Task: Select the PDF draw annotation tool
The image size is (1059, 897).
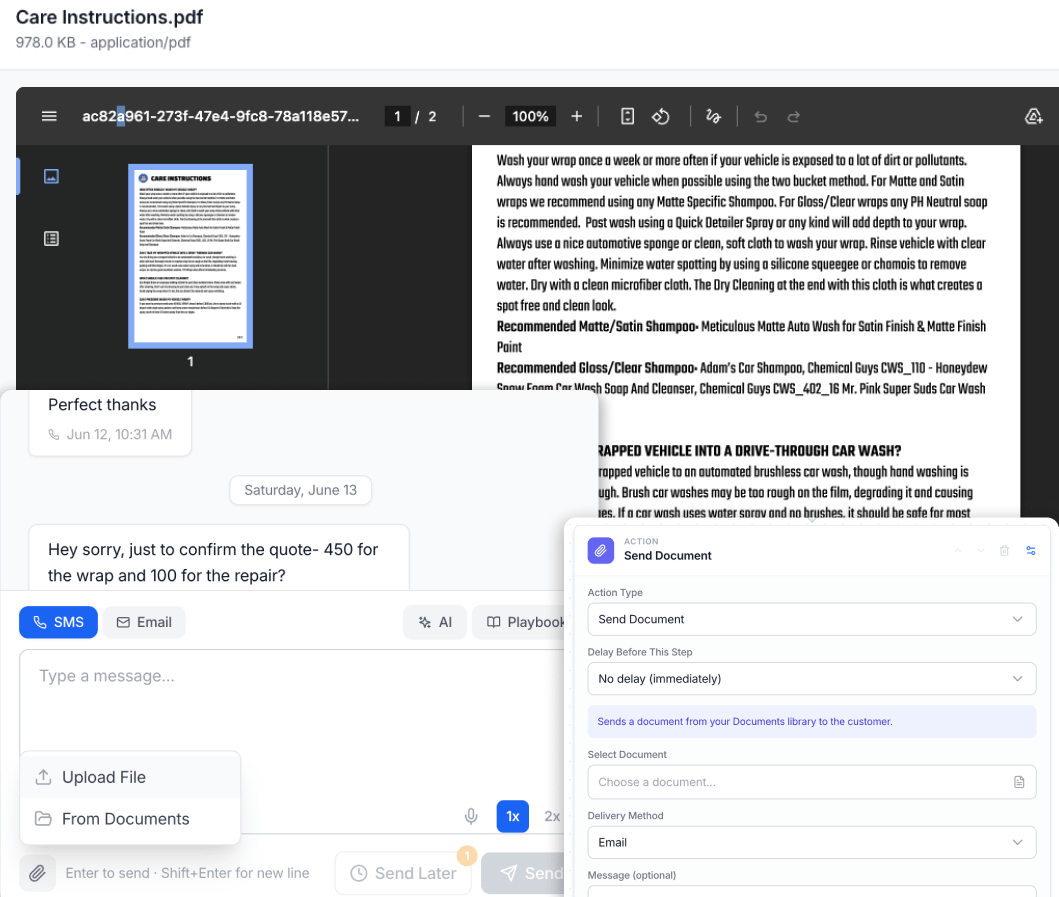Action: 713,116
